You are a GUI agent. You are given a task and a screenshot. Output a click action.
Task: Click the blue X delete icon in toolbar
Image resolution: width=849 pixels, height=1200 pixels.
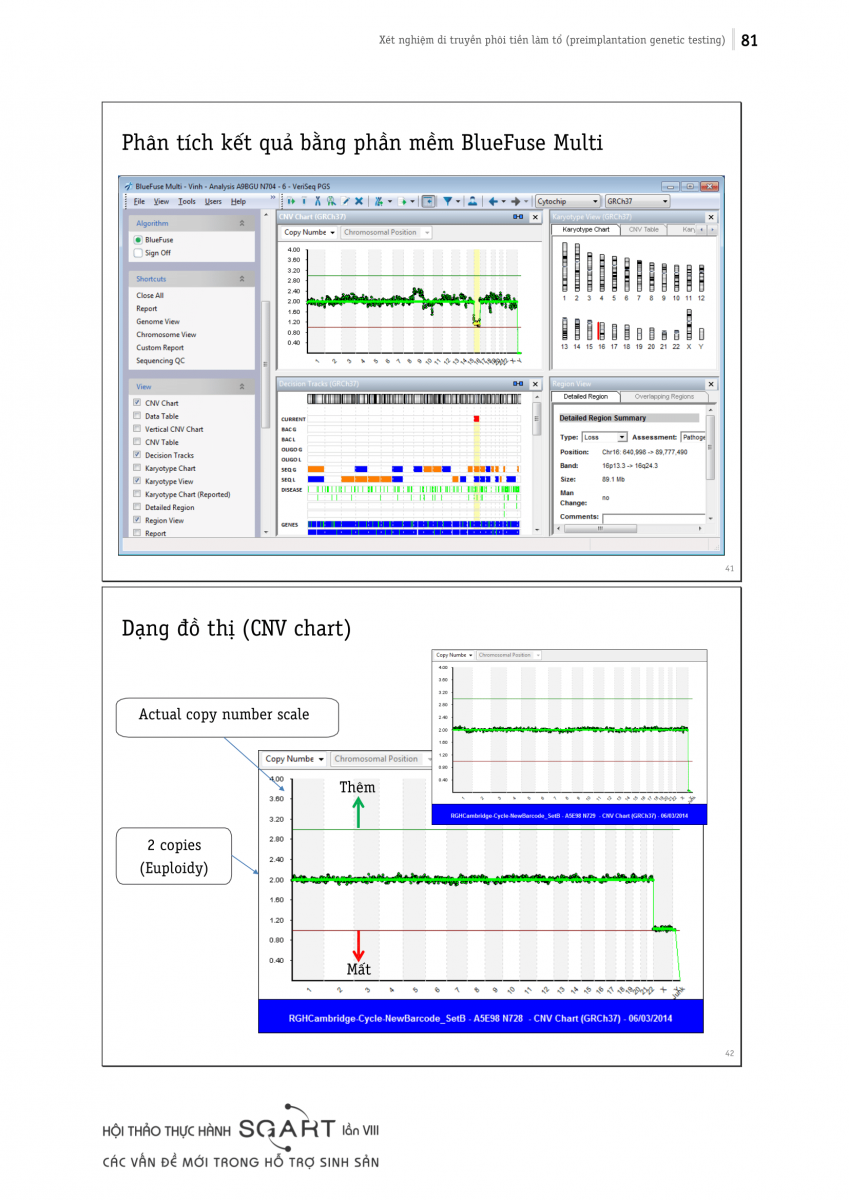pos(359,201)
